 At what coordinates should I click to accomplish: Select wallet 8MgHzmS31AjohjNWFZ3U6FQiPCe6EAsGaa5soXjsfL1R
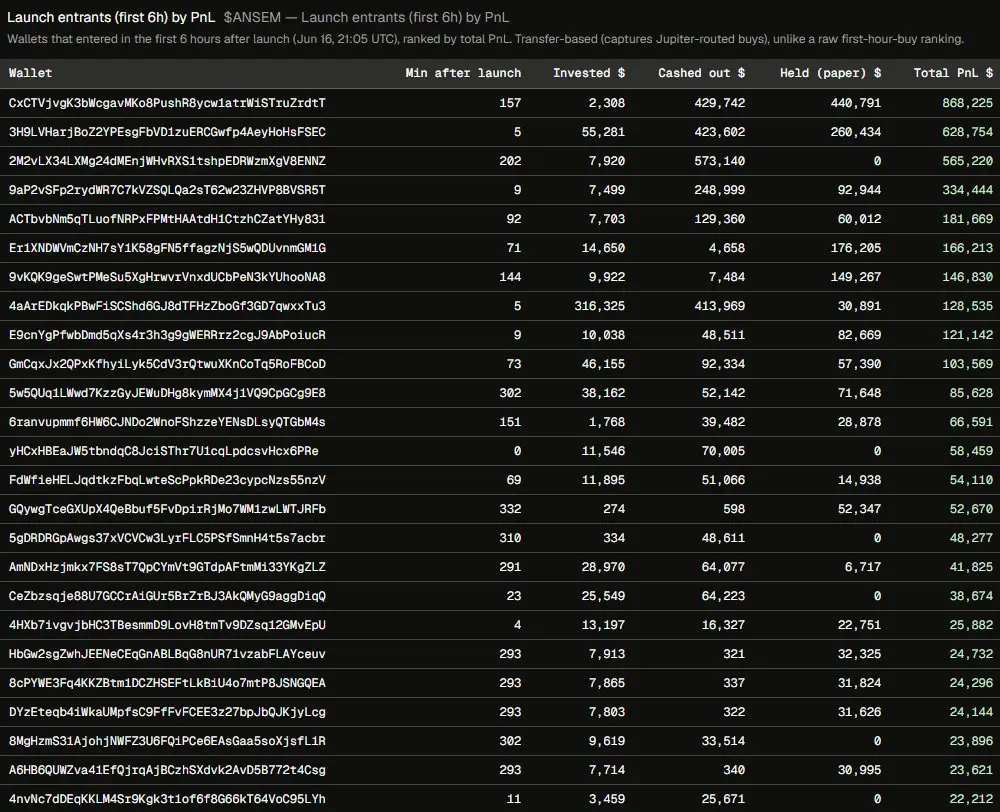coord(167,741)
